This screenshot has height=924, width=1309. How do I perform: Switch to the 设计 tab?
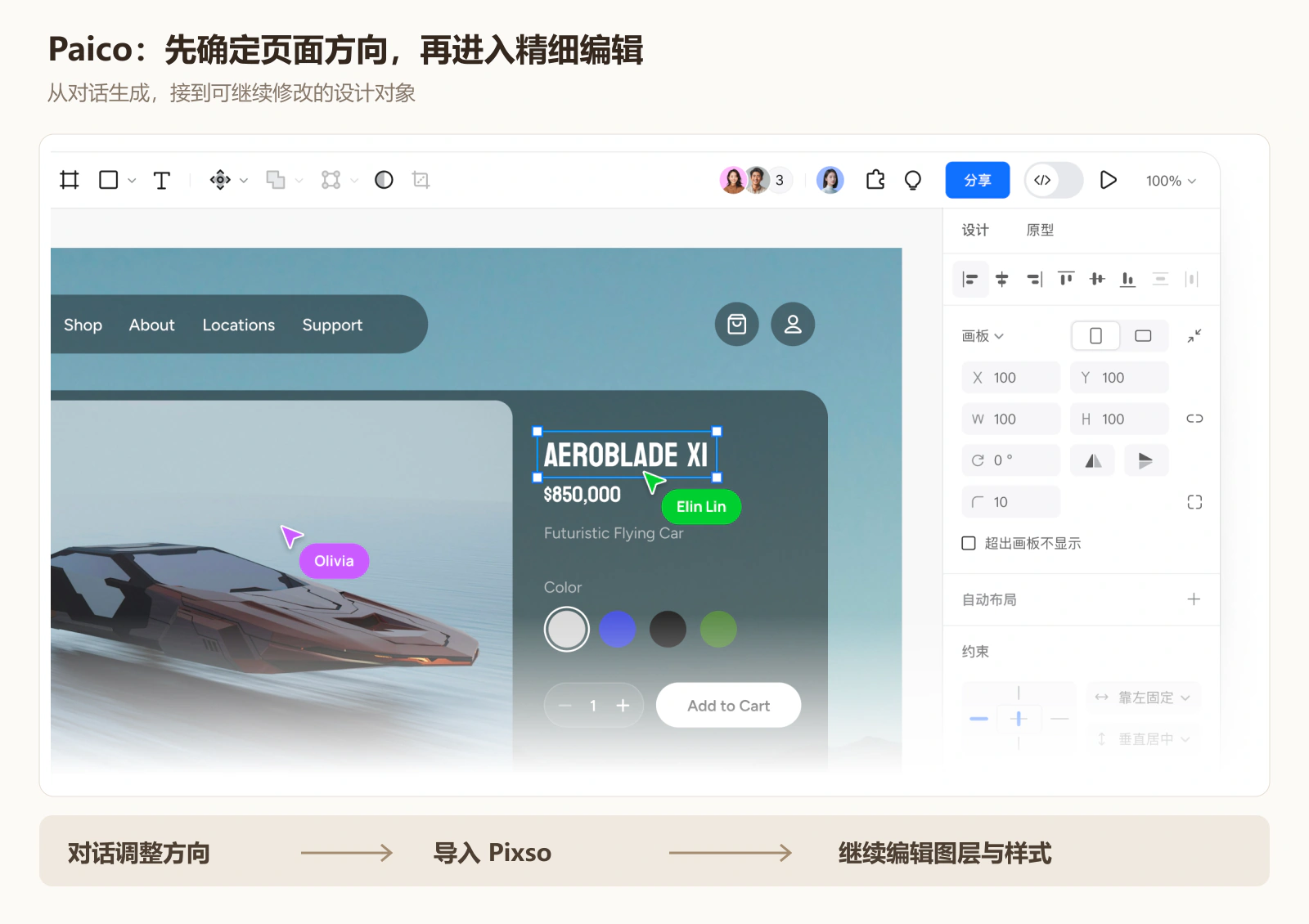(x=975, y=231)
